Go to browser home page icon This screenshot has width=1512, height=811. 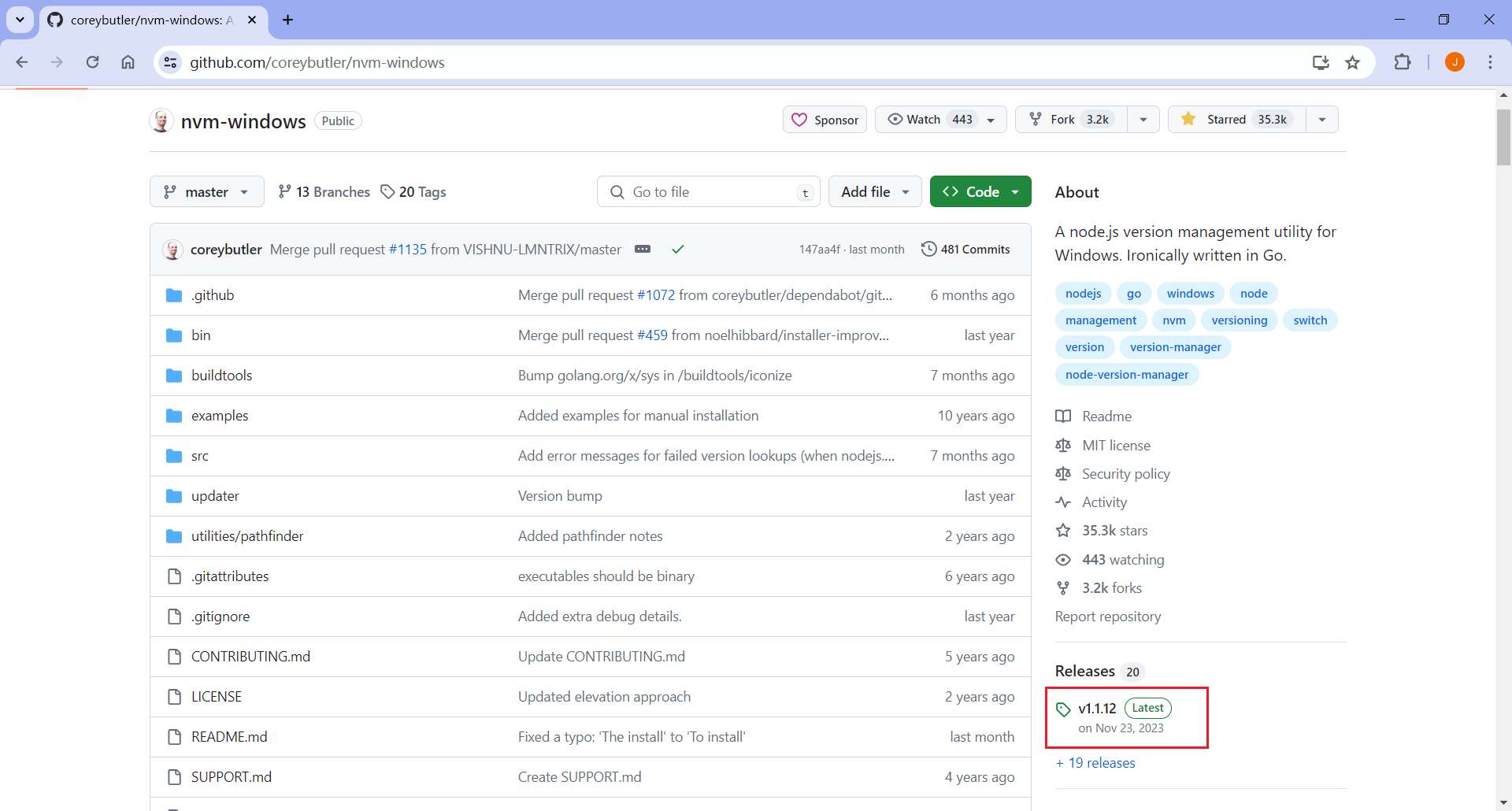[x=128, y=62]
